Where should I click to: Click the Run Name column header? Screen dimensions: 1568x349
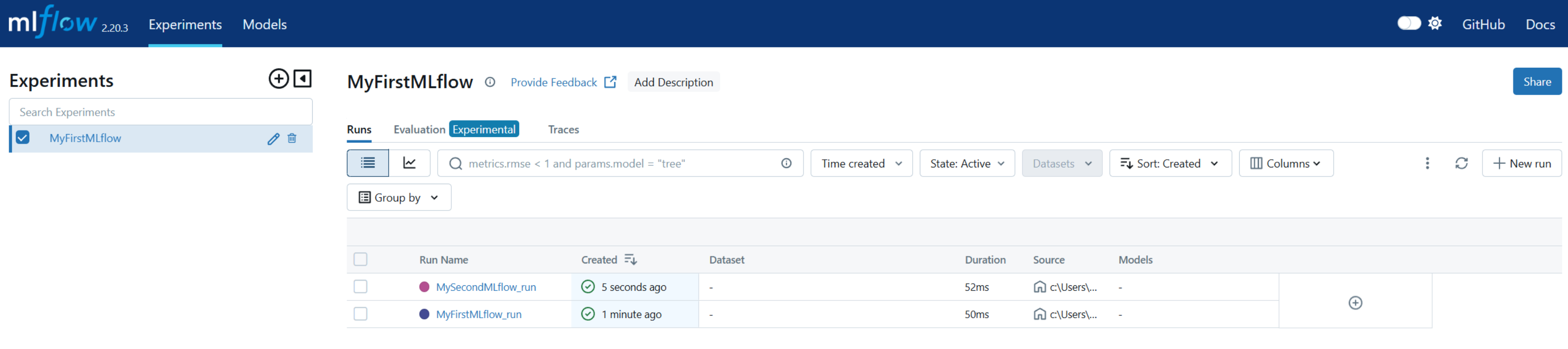click(444, 260)
